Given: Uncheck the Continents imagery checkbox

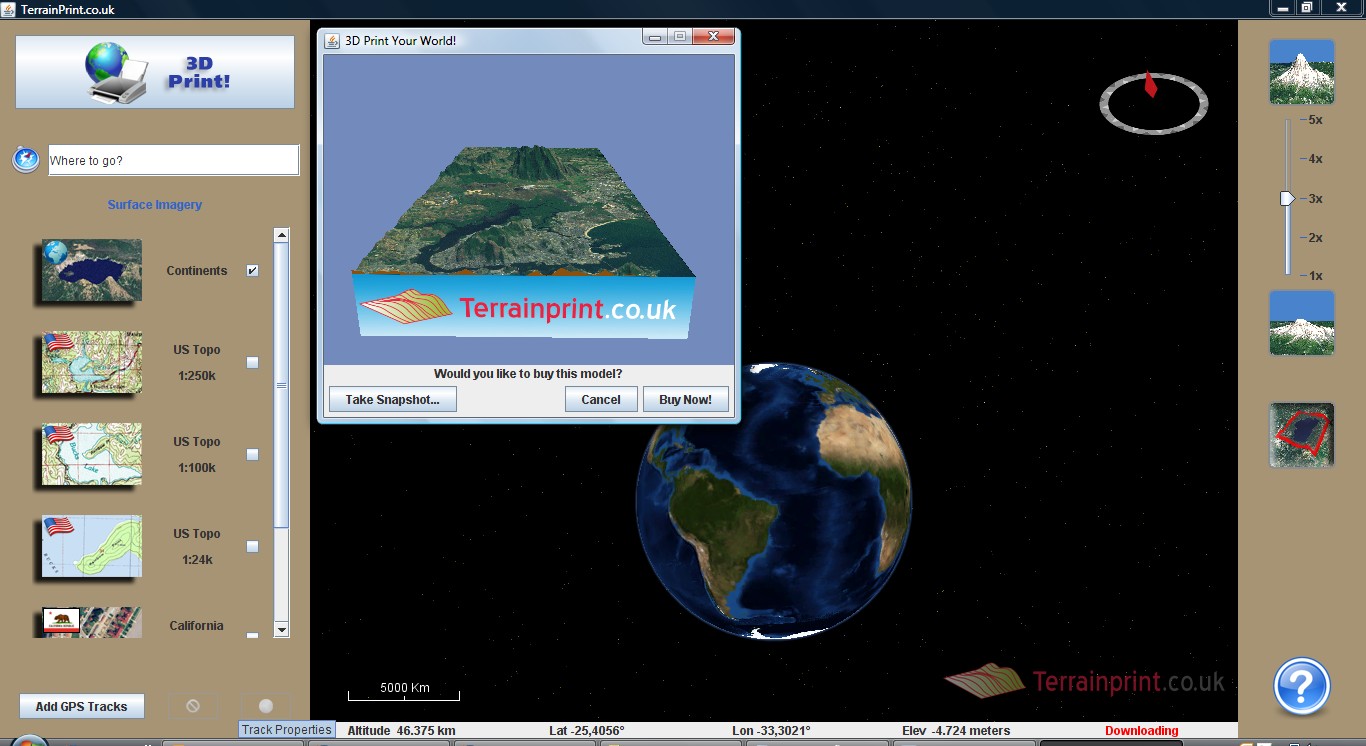Looking at the screenshot, I should click(x=252, y=271).
